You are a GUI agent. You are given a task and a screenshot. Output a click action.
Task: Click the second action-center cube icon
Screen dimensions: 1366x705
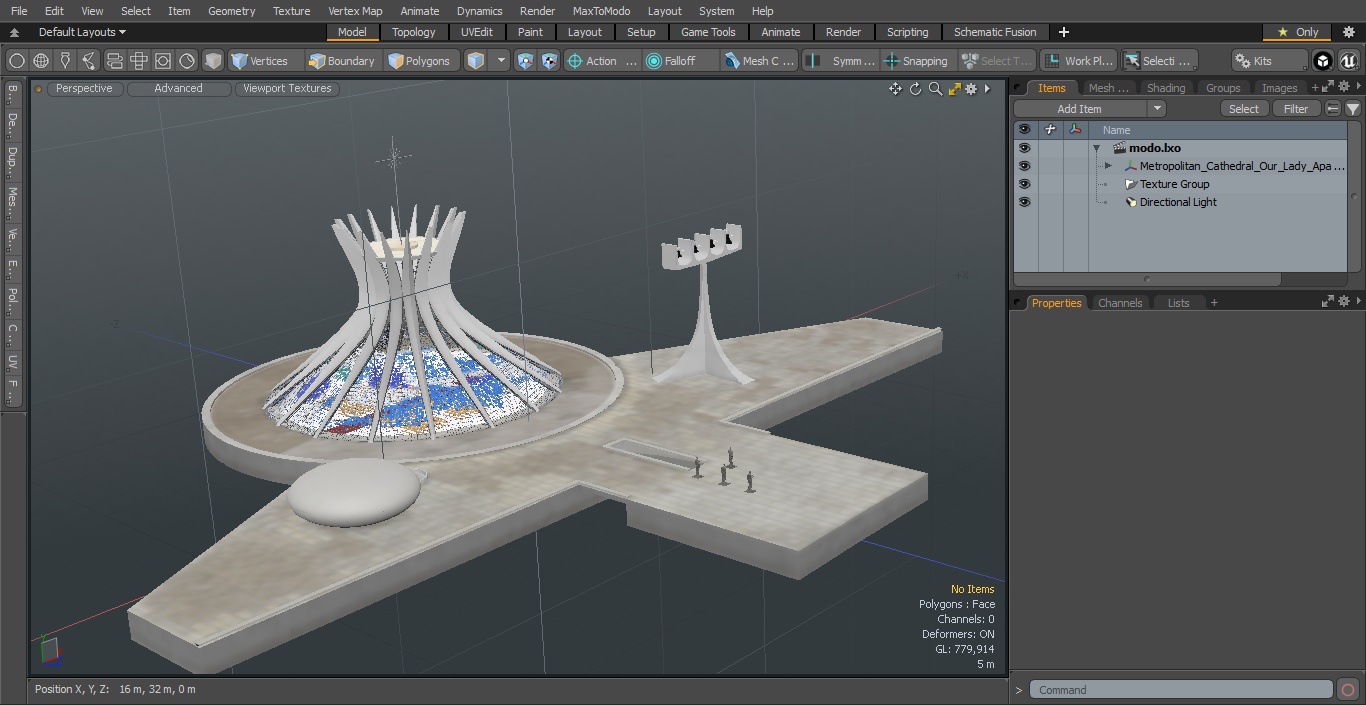point(550,61)
